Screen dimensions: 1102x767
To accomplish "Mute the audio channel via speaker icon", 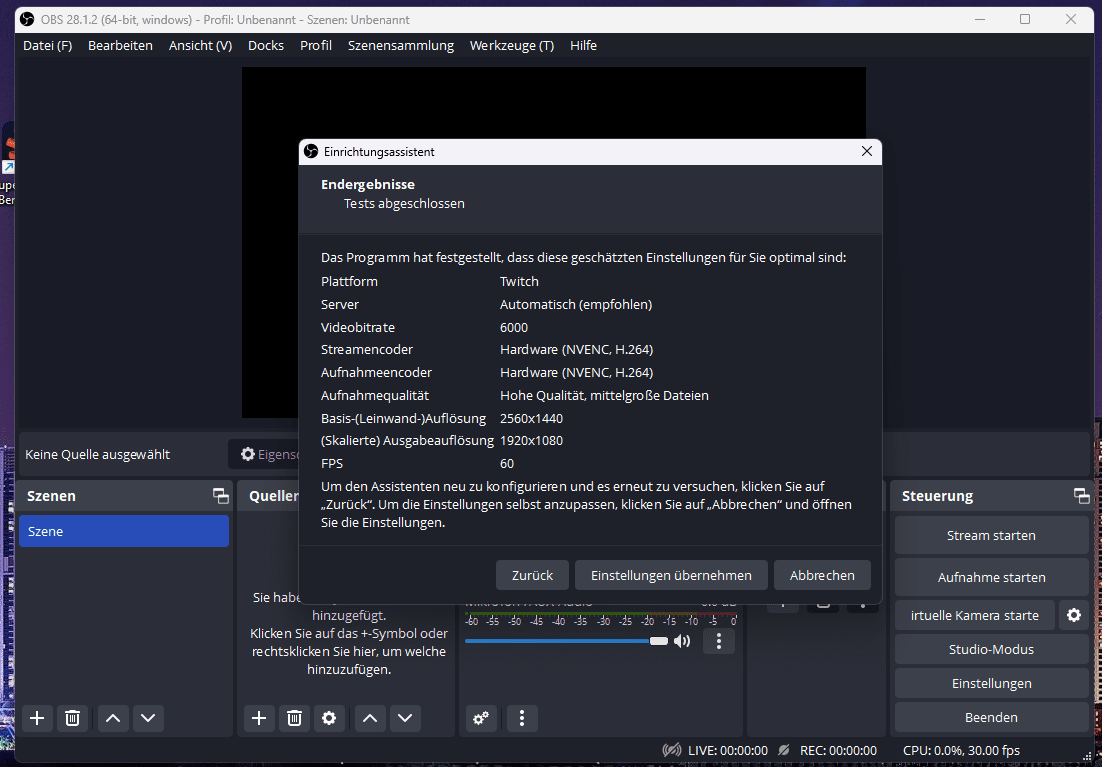I will pyautogui.click(x=682, y=641).
